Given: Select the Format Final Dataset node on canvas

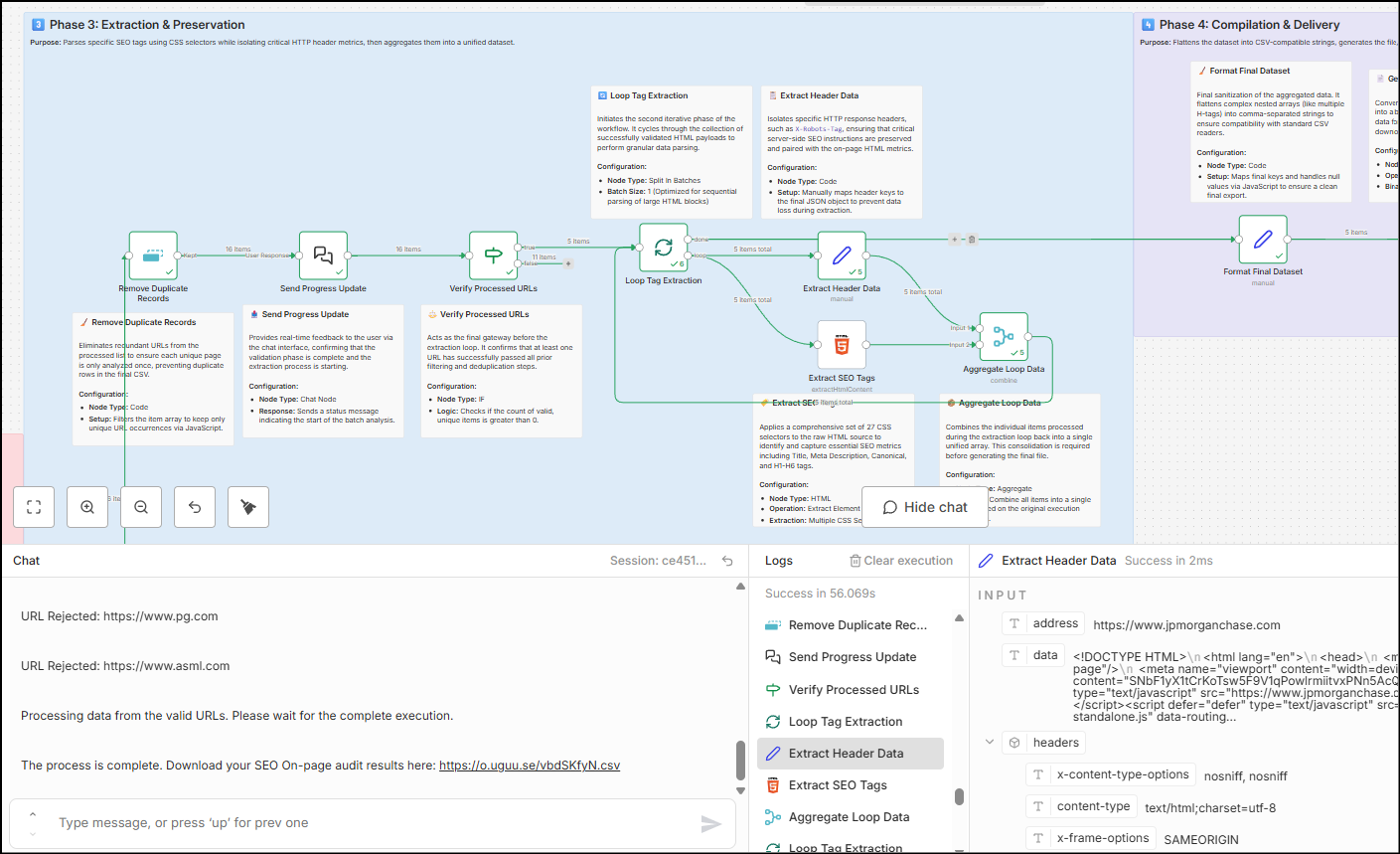Looking at the screenshot, I should click(x=1263, y=240).
